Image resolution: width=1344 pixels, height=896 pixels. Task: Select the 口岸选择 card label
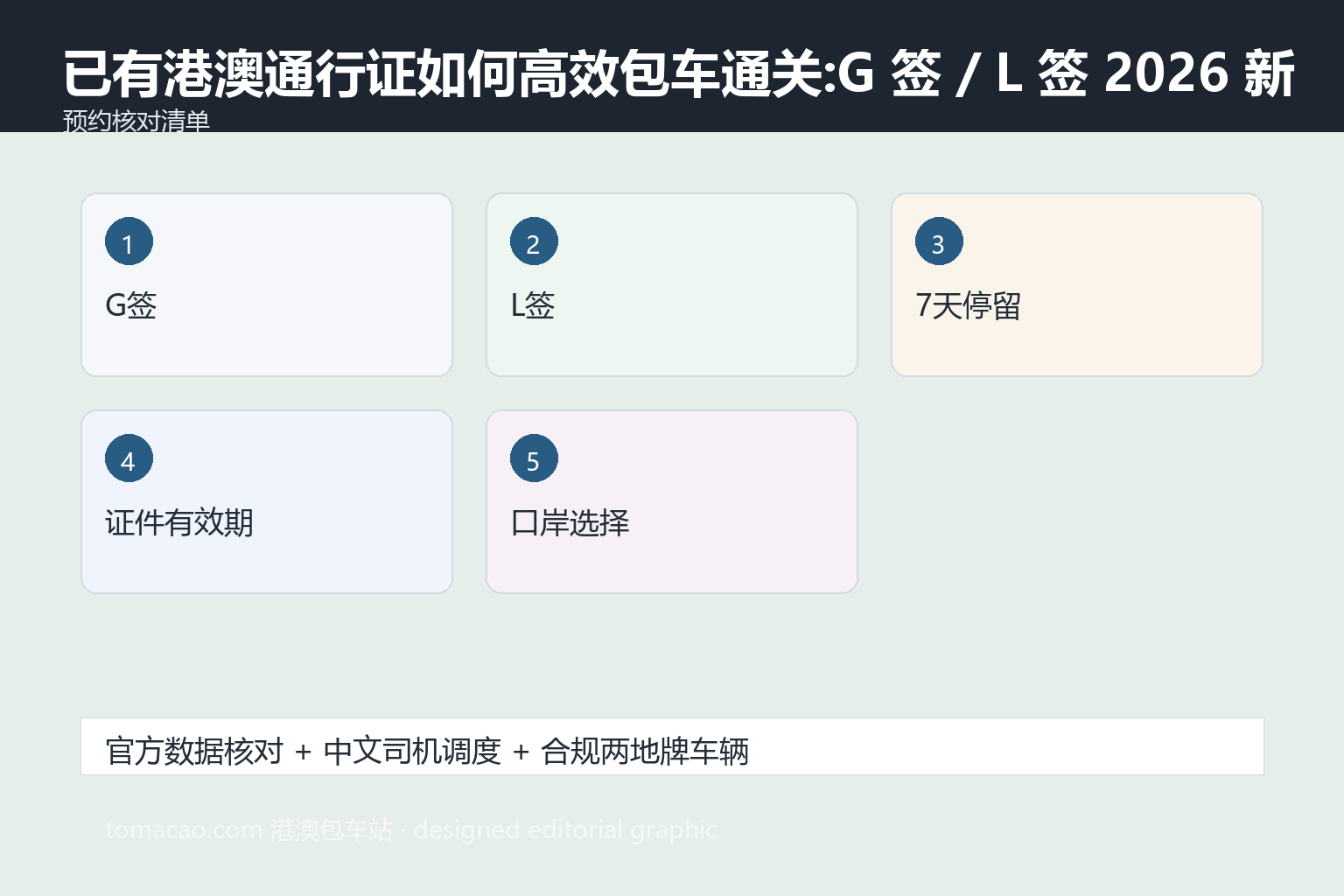[x=570, y=522]
